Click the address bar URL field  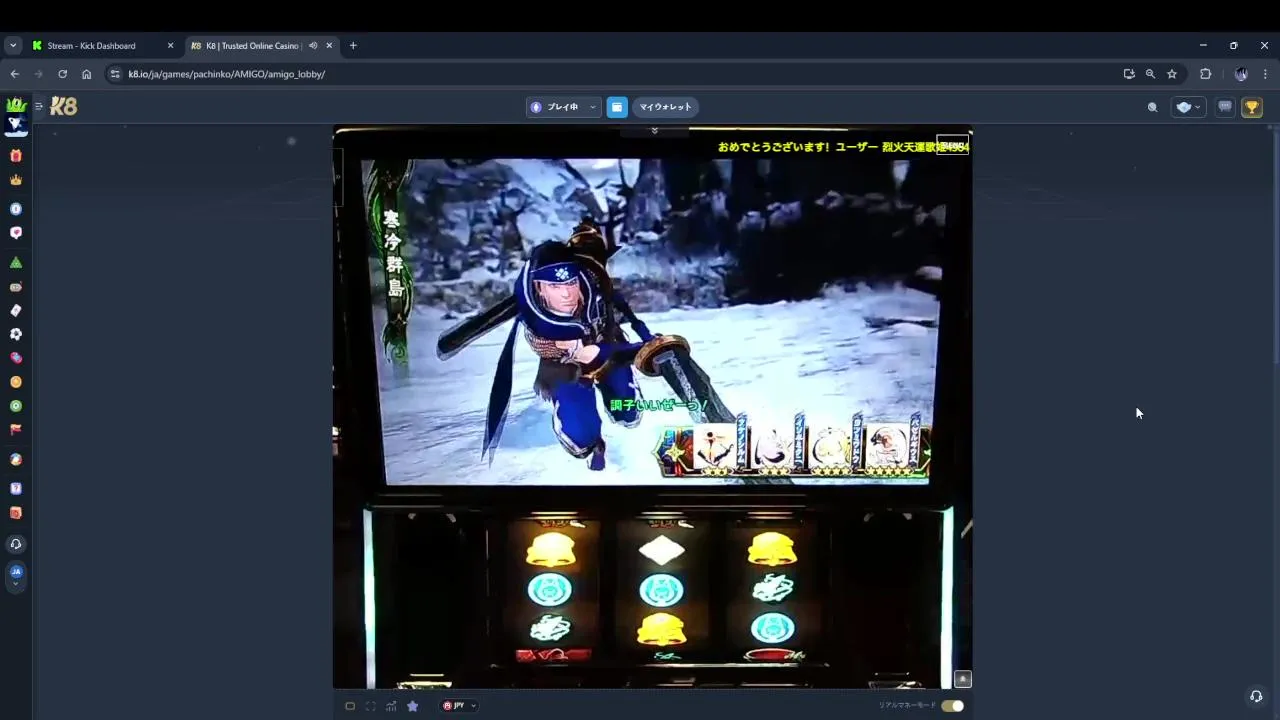(610, 74)
